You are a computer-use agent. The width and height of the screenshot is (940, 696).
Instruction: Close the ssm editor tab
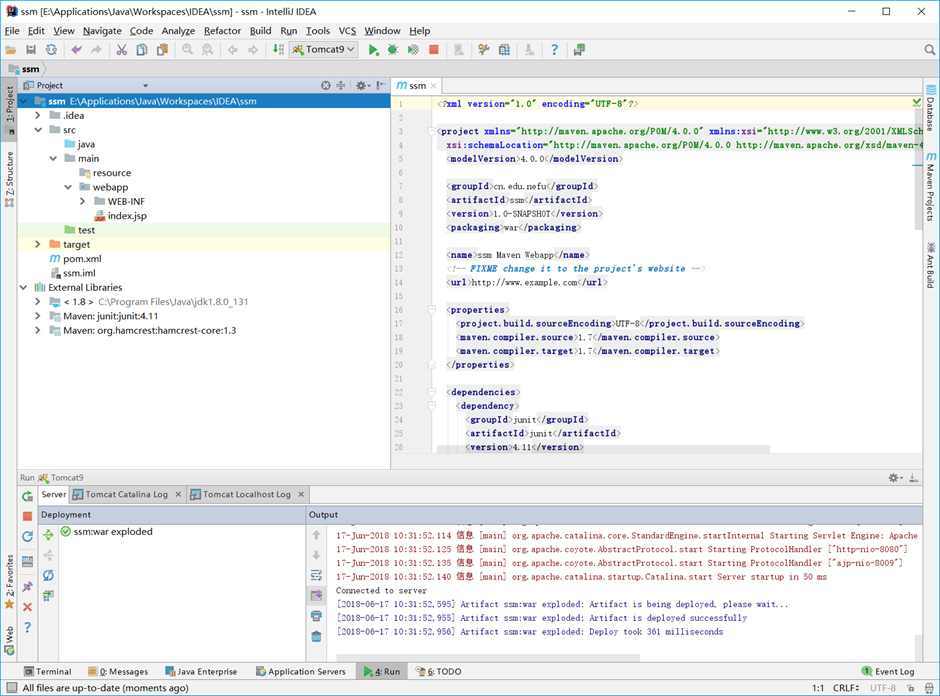point(433,86)
